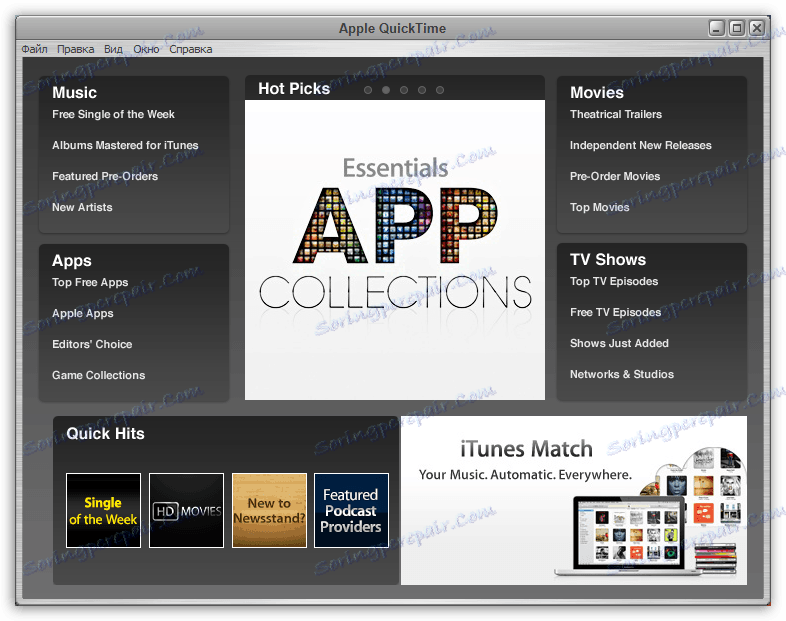Screen dimensions: 786x621
Task: Click the Single of the Week tile
Action: tap(103, 510)
